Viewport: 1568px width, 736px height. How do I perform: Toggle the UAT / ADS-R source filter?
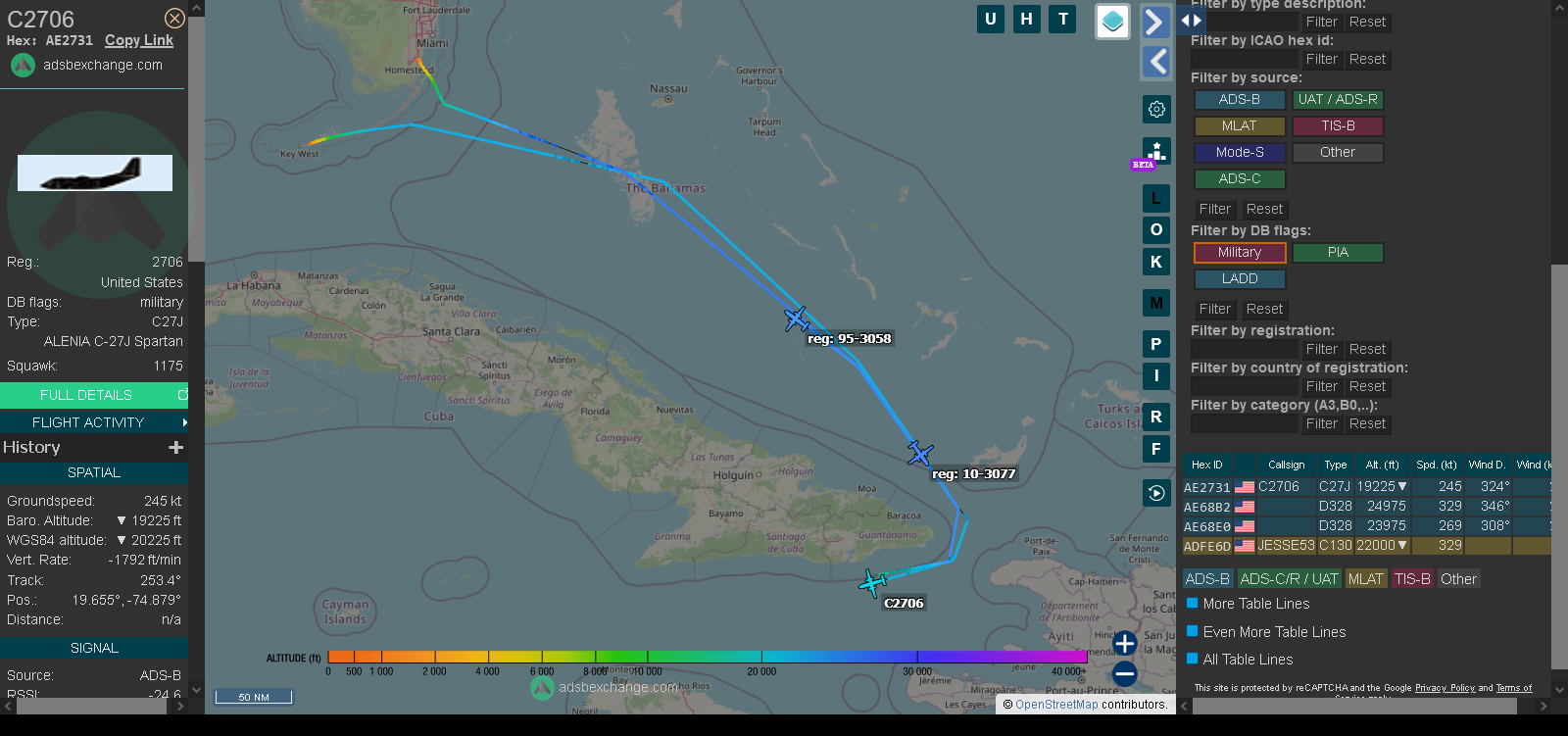point(1338,100)
